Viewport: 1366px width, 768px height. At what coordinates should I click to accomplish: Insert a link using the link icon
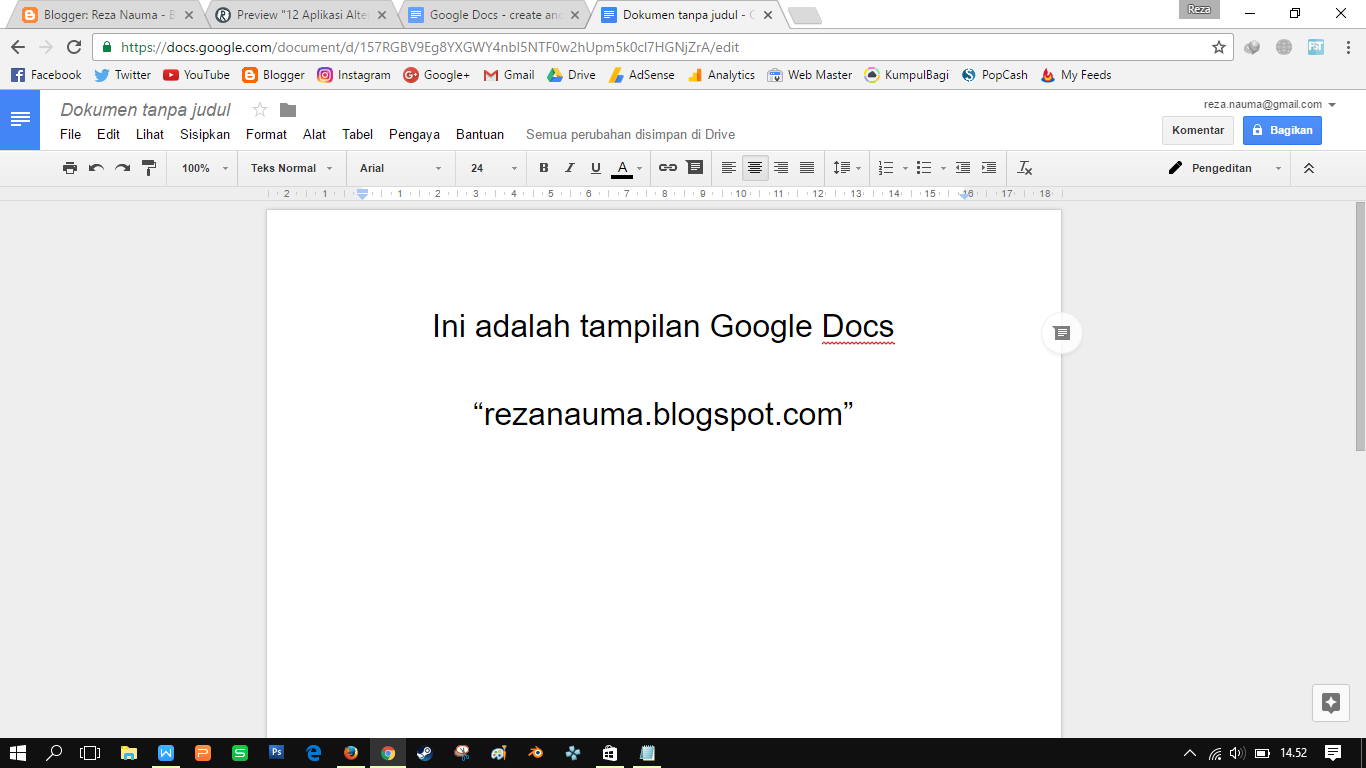667,167
